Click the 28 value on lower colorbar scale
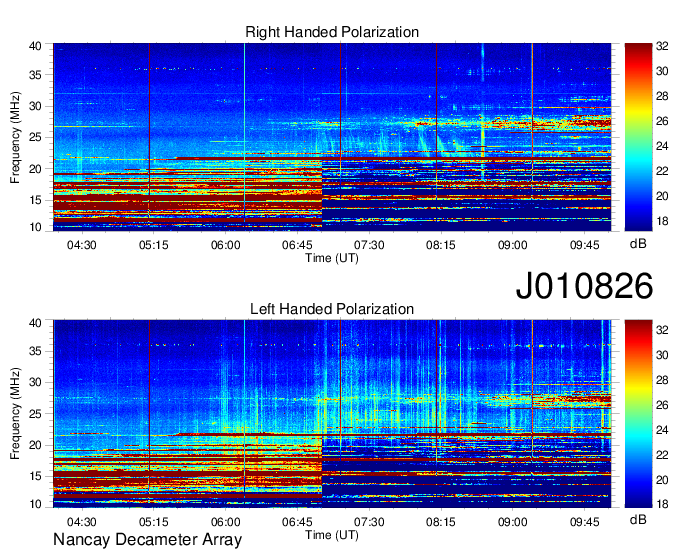680x552 pixels. pyautogui.click(x=662, y=380)
